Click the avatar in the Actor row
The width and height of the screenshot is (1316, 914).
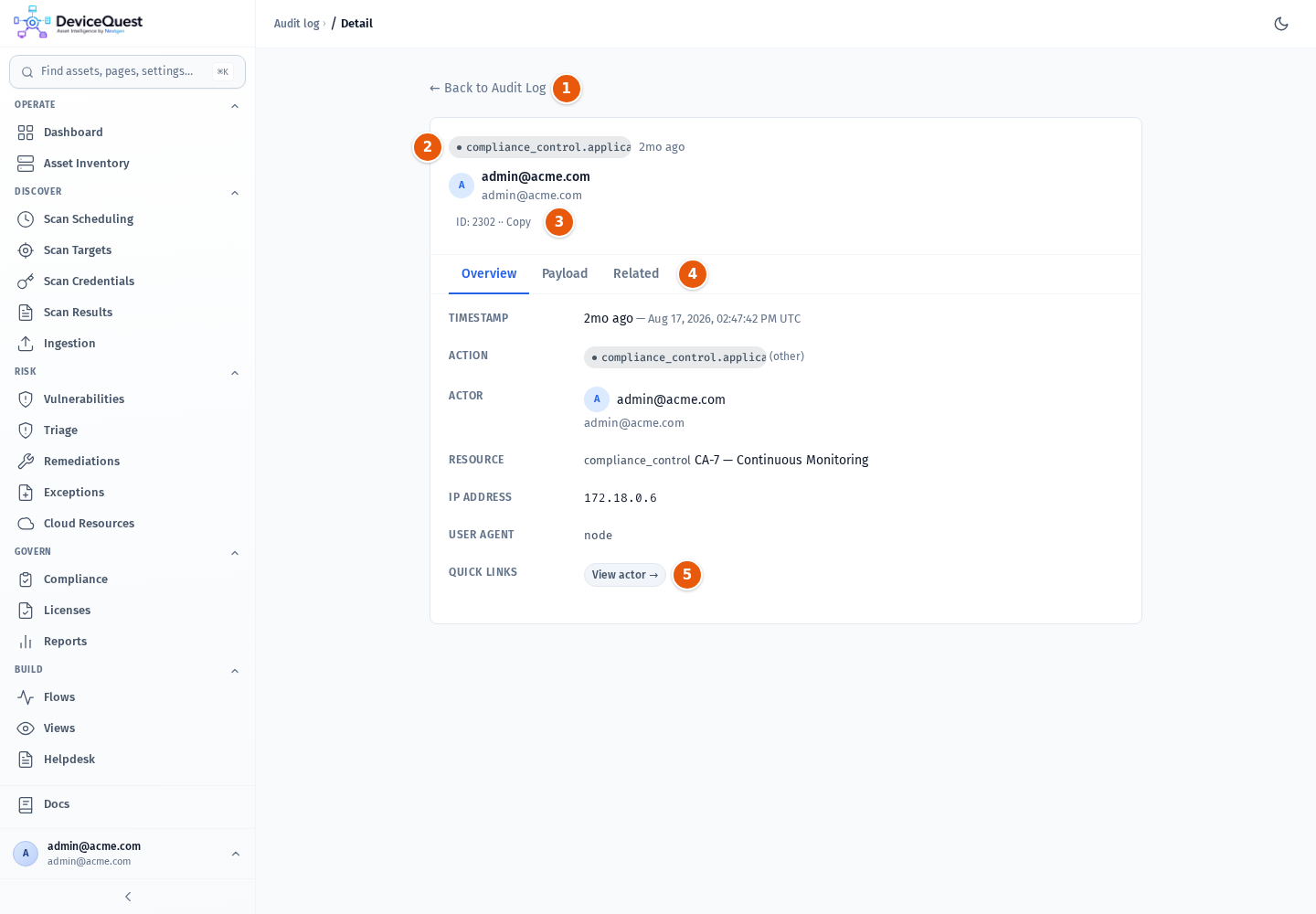coord(597,399)
